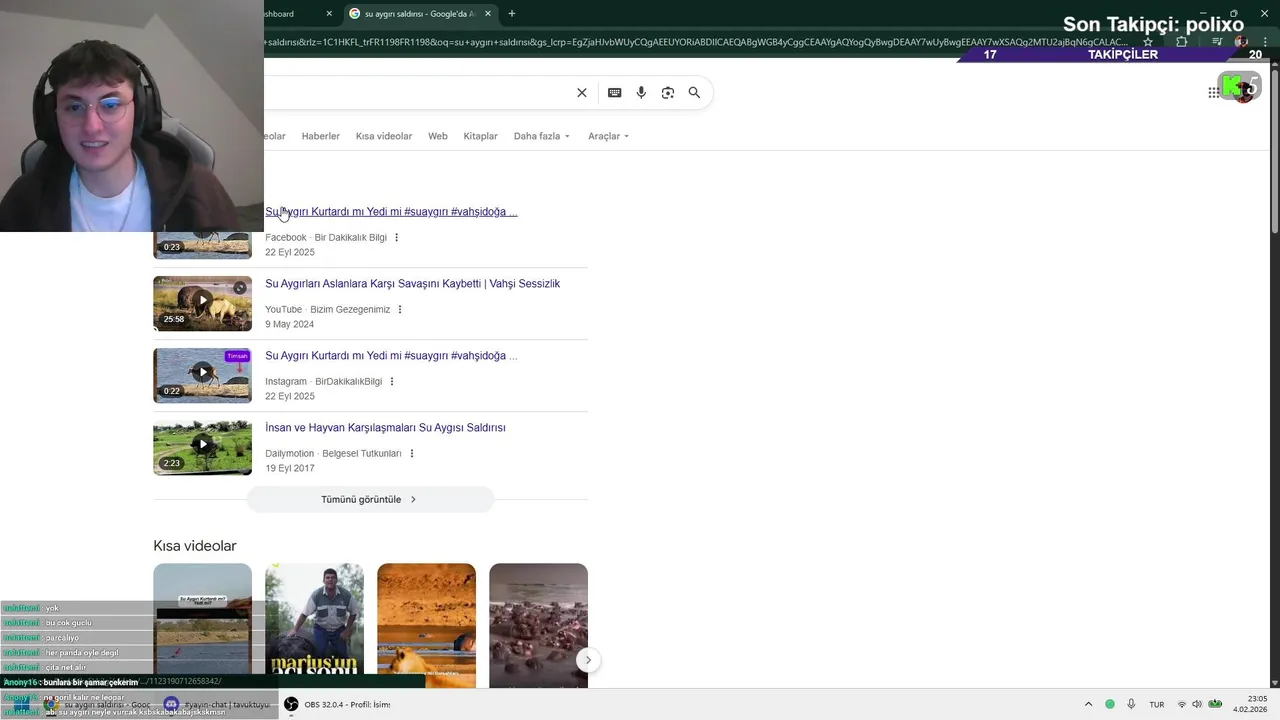Switch to the Haberler tab
Image resolution: width=1280 pixels, height=720 pixels.
click(321, 136)
